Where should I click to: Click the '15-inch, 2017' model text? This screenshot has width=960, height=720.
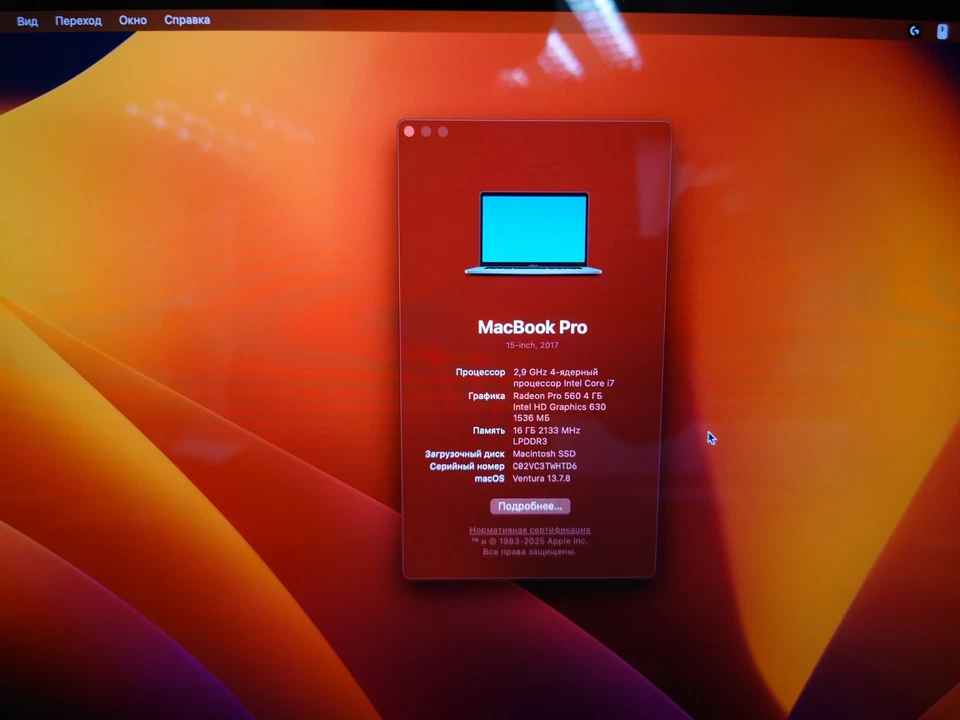coord(532,345)
